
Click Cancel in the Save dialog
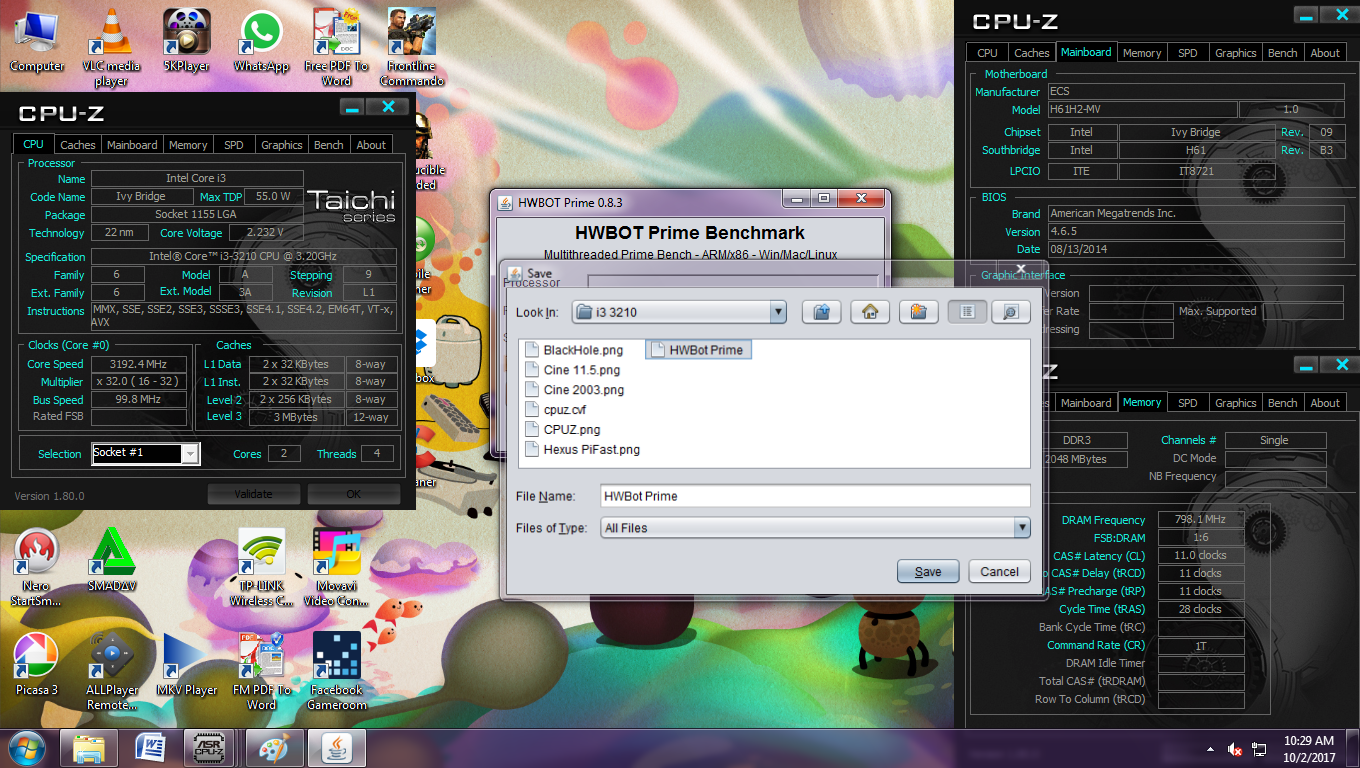999,571
